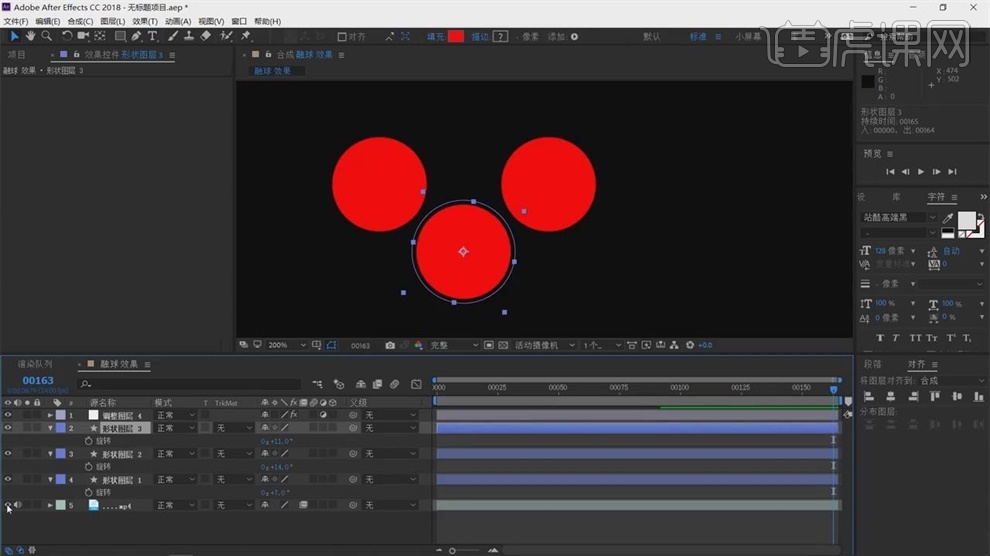Switch to the 渲染队列 tab

pos(35,364)
